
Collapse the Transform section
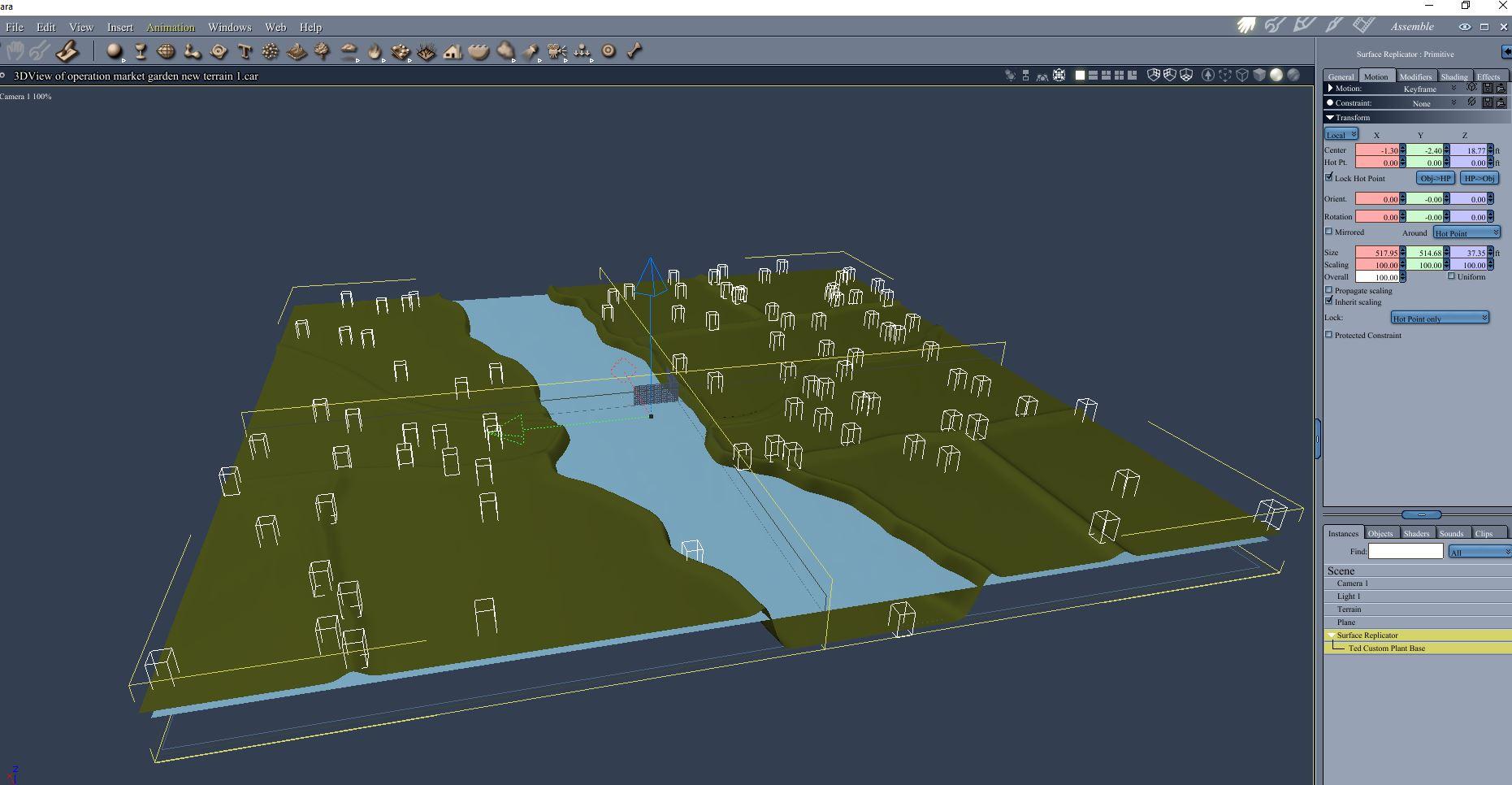pos(1330,118)
